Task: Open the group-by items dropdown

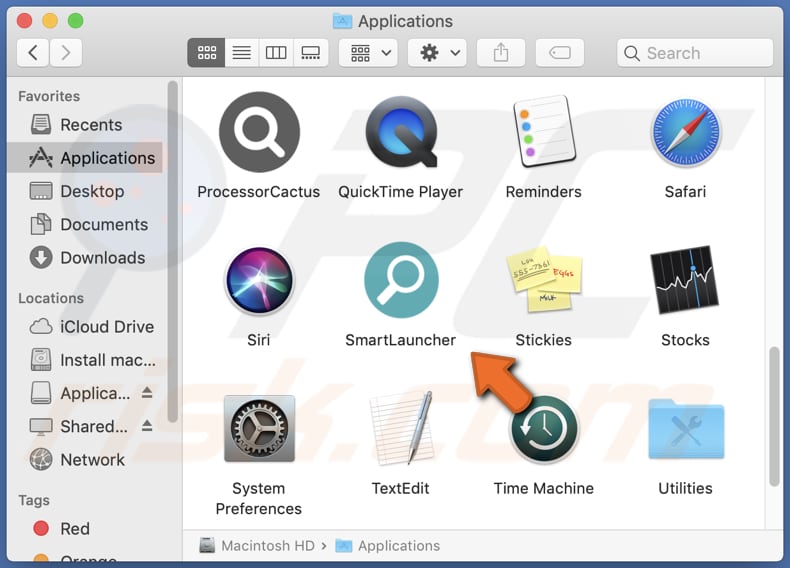Action: point(368,52)
